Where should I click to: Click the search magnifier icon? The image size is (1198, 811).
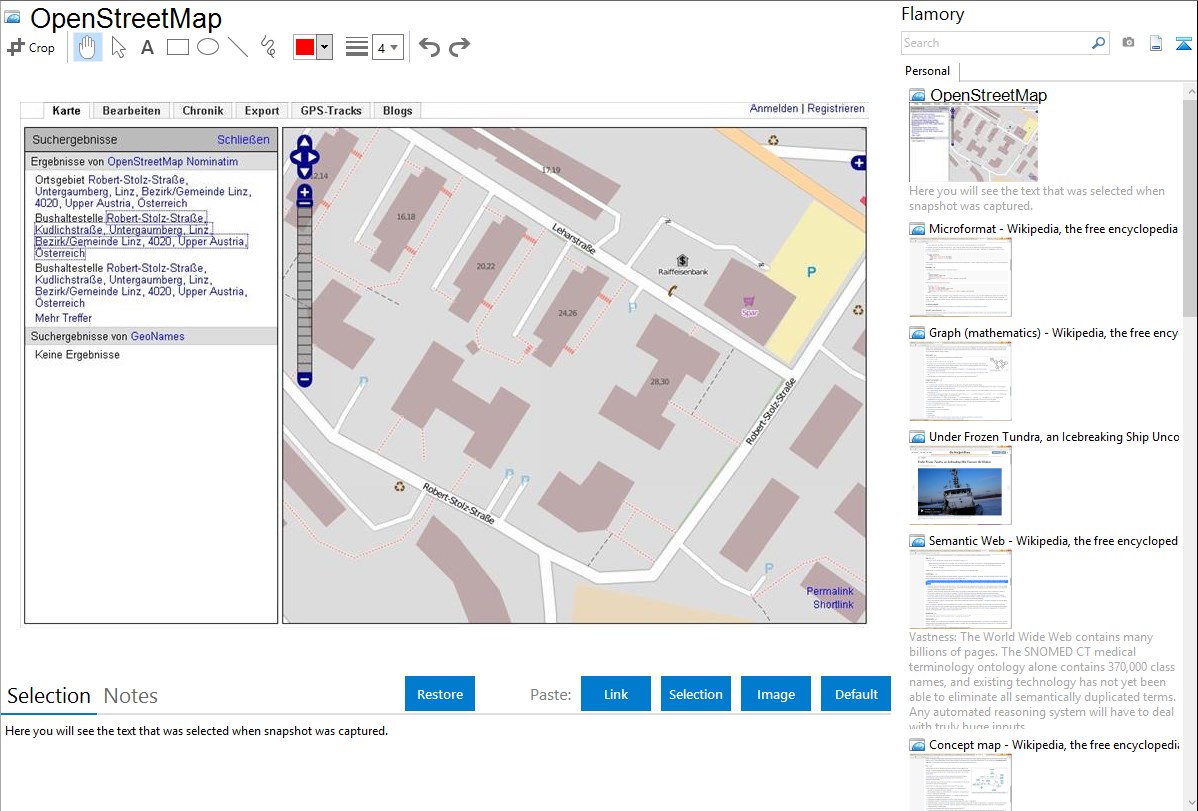1098,43
